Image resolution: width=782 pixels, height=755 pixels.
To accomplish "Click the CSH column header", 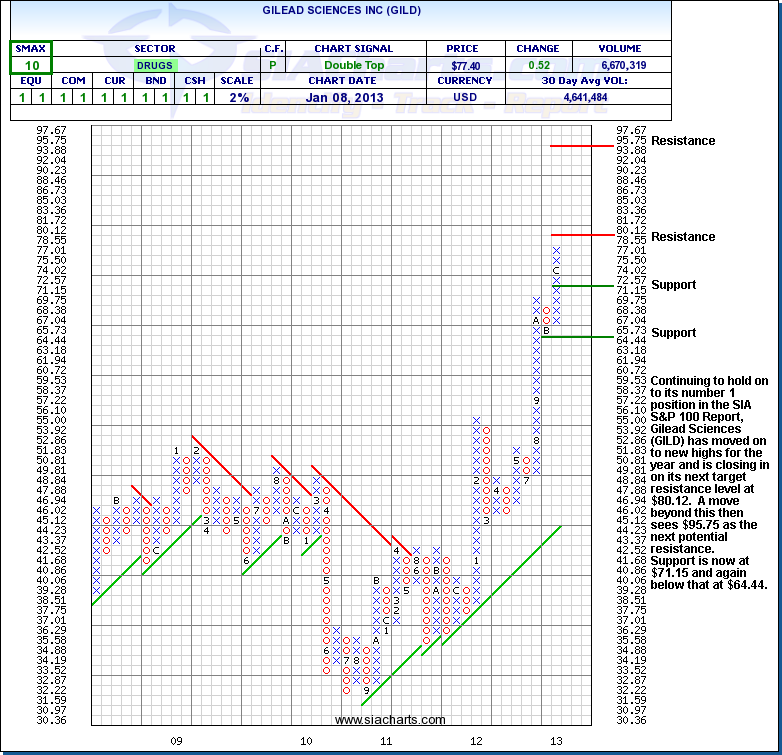I will coord(194,81).
